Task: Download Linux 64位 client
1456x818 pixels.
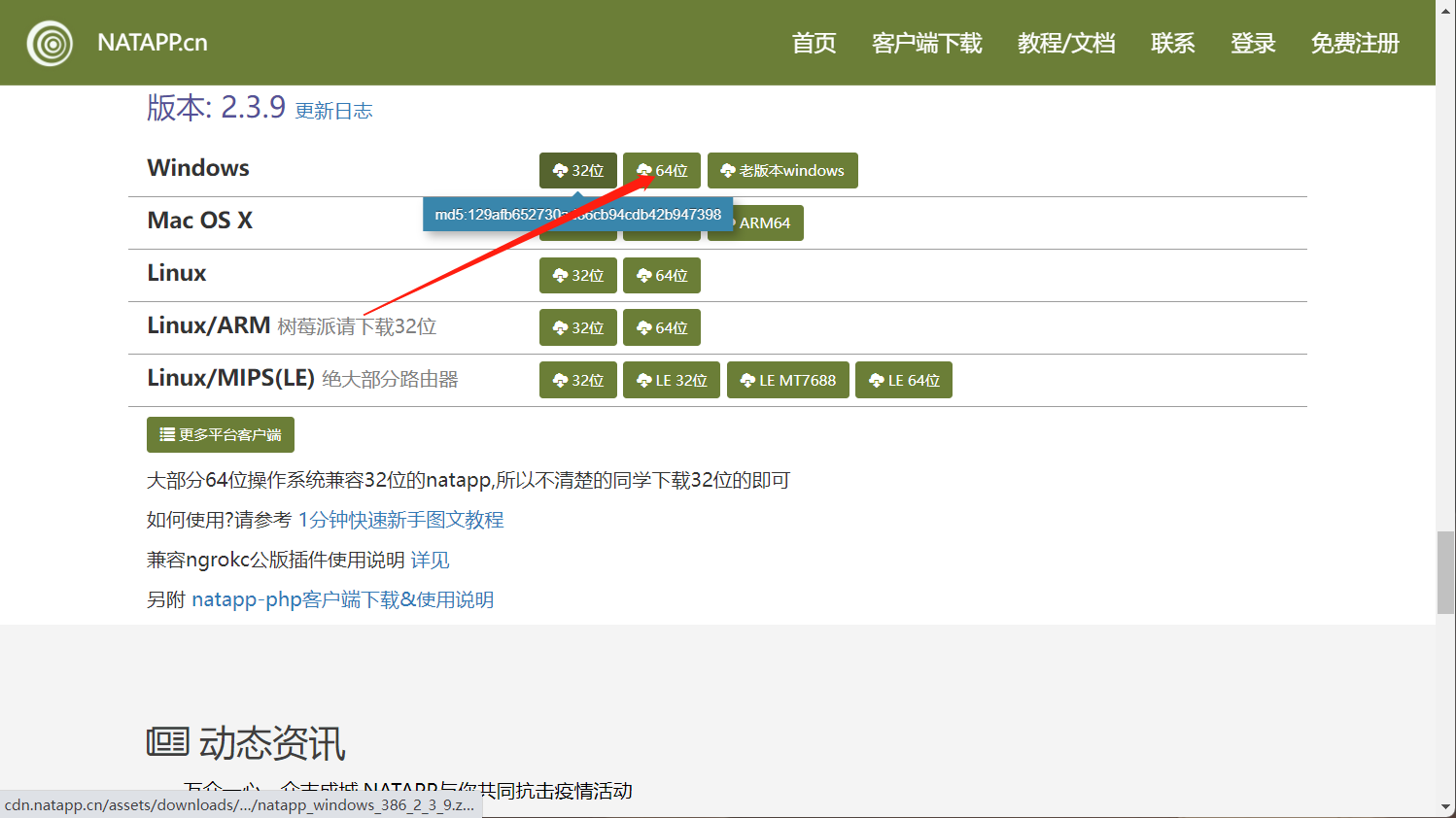Action: click(x=662, y=275)
